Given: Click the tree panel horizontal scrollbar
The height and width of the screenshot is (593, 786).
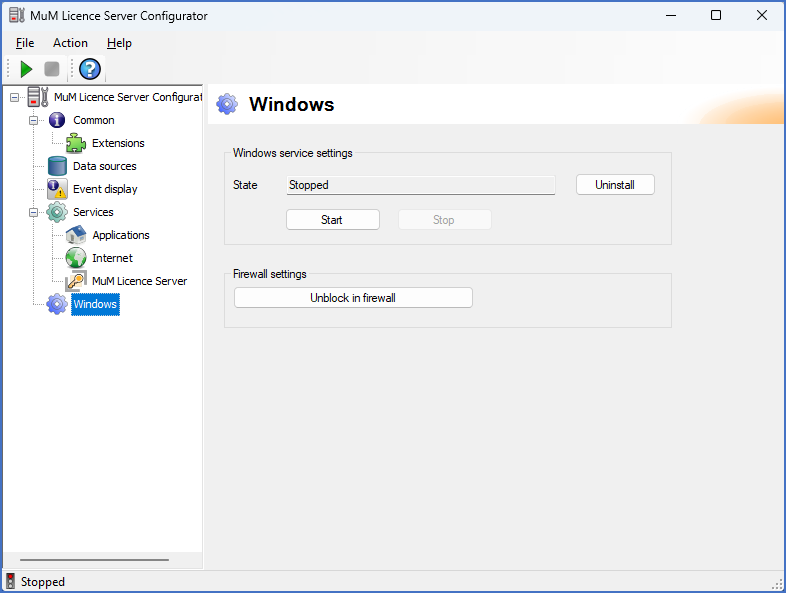Looking at the screenshot, I should pyautogui.click(x=94, y=560).
